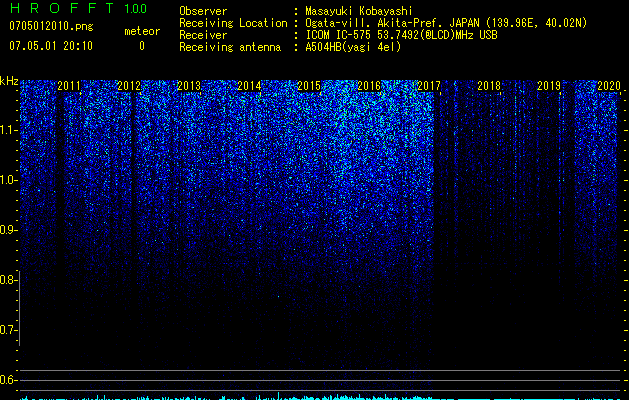Click the 2013 time marker
Viewport: 629px width, 400px height.
pos(189,86)
